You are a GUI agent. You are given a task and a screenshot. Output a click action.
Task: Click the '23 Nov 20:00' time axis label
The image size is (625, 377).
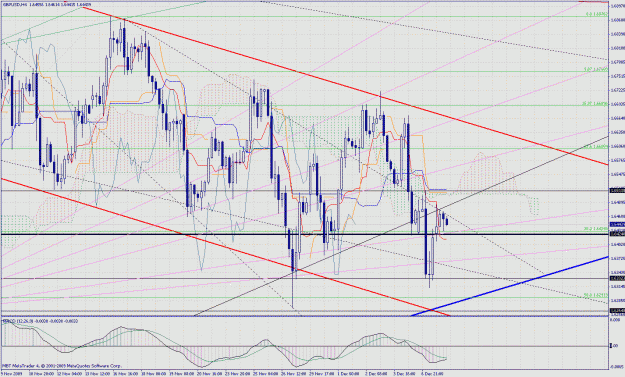238,374
